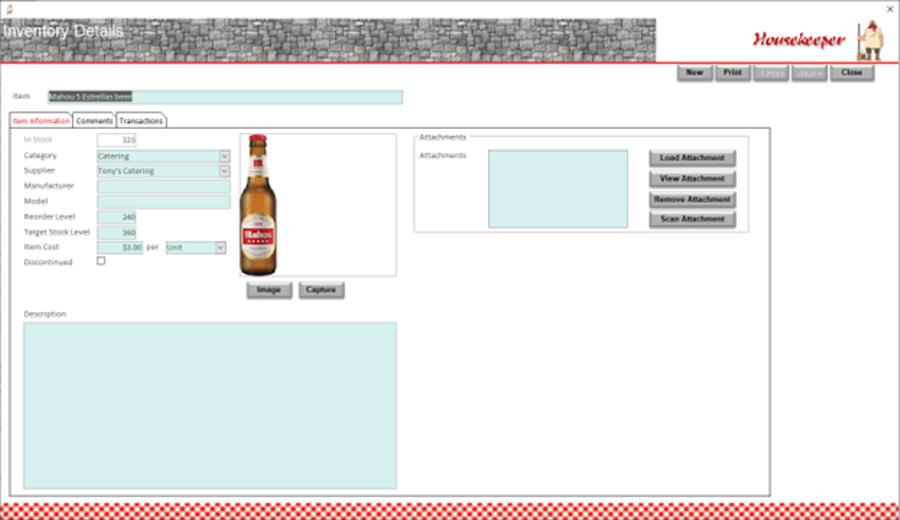Click the Mahou beer bottle image
The height and width of the screenshot is (520, 900).
[x=258, y=205]
